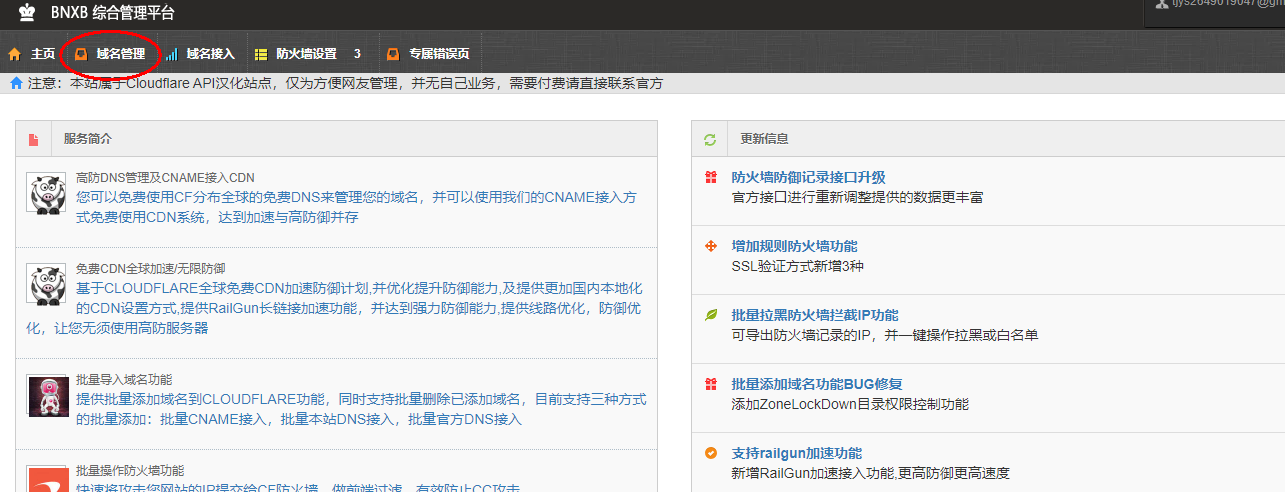Viewport: 1285px width, 492px height.
Task: Click the badge number 3 next to 防火墙设置
Action: (357, 54)
